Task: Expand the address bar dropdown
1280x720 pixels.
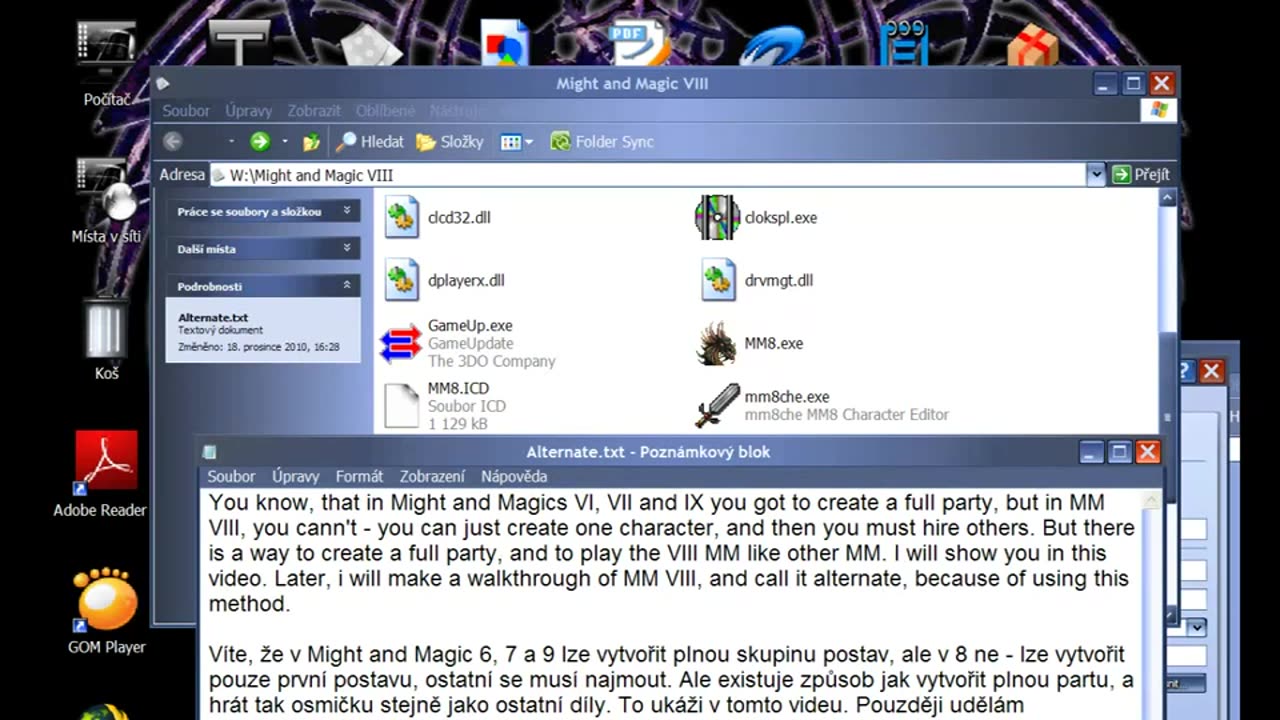Action: 1096,175
